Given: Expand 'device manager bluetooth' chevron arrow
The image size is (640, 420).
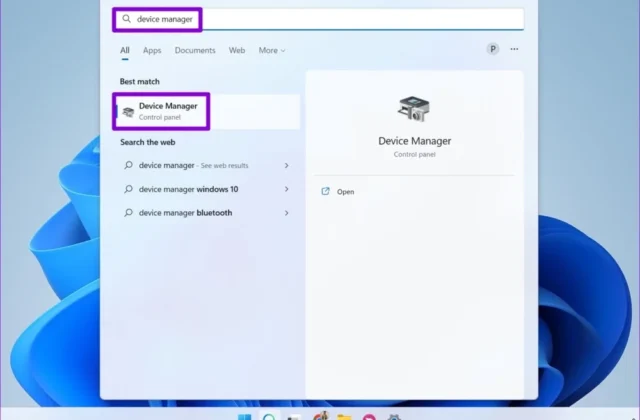Looking at the screenshot, I should click(x=287, y=213).
